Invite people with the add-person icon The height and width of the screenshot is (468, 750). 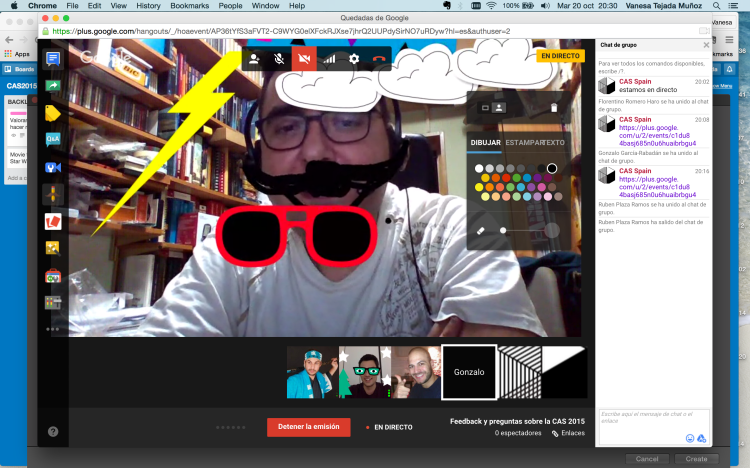click(x=254, y=59)
